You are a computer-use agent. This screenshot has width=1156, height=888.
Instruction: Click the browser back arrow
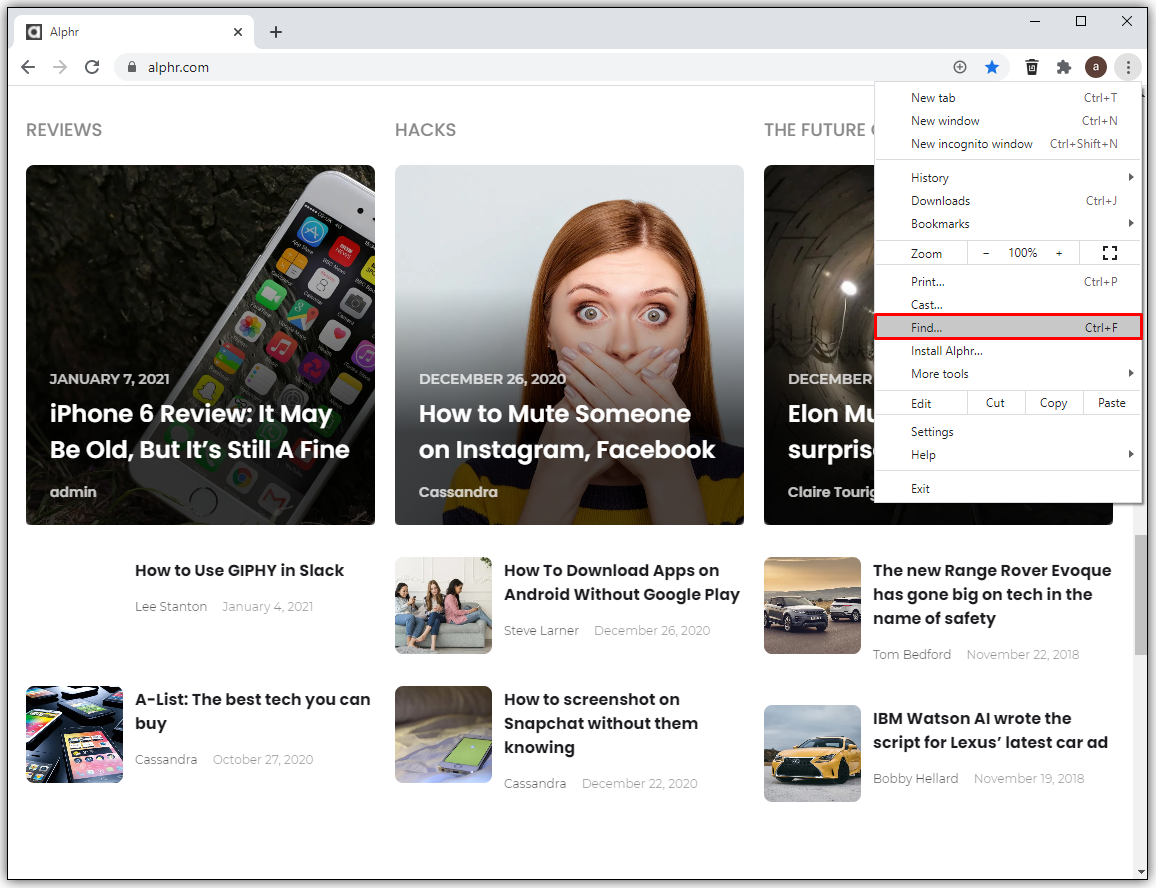pyautogui.click(x=28, y=67)
